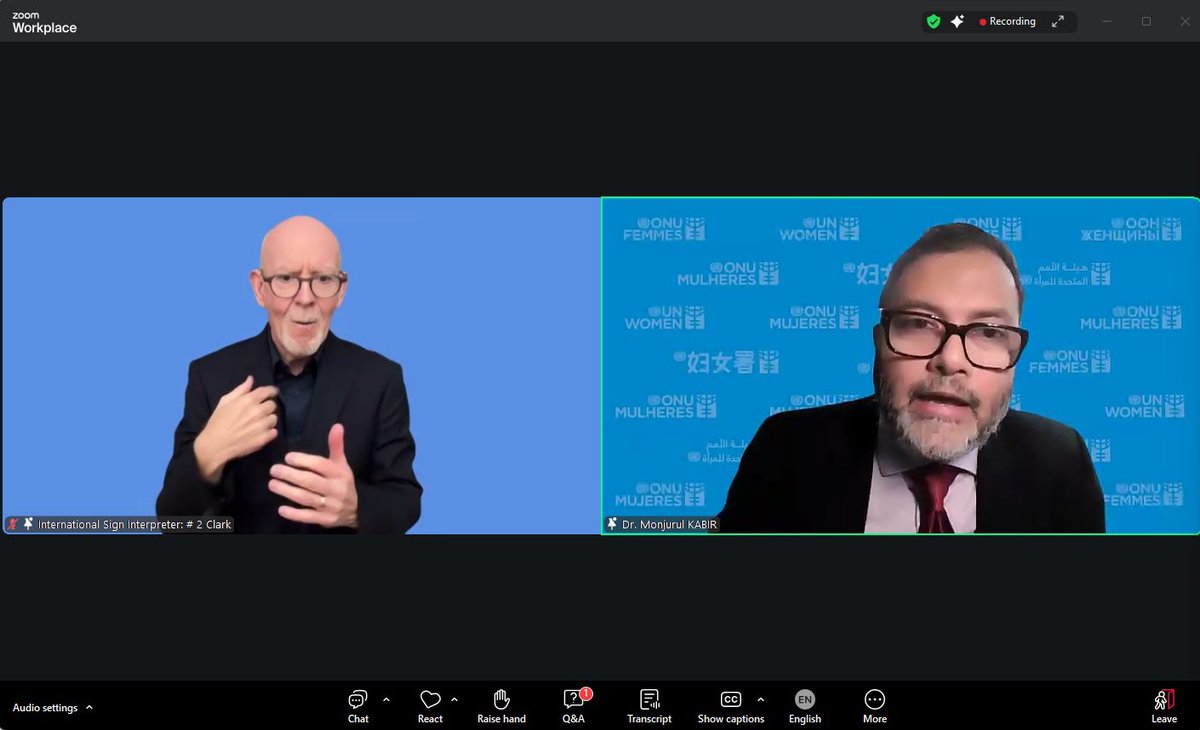This screenshot has height=730, width=1200.
Task: Select the International Sign Interpreter video tile
Action: pos(301,365)
